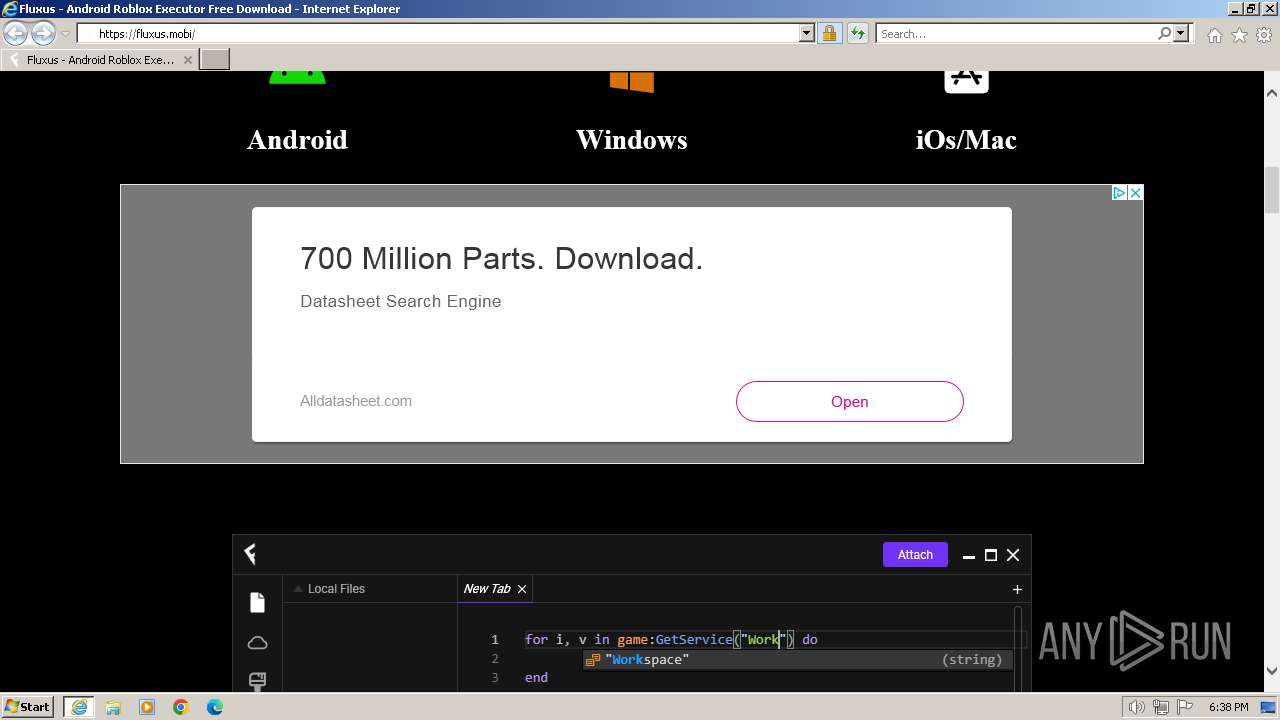This screenshot has width=1280, height=720.
Task: Click the page scrollbar up arrow
Action: pos(1272,94)
